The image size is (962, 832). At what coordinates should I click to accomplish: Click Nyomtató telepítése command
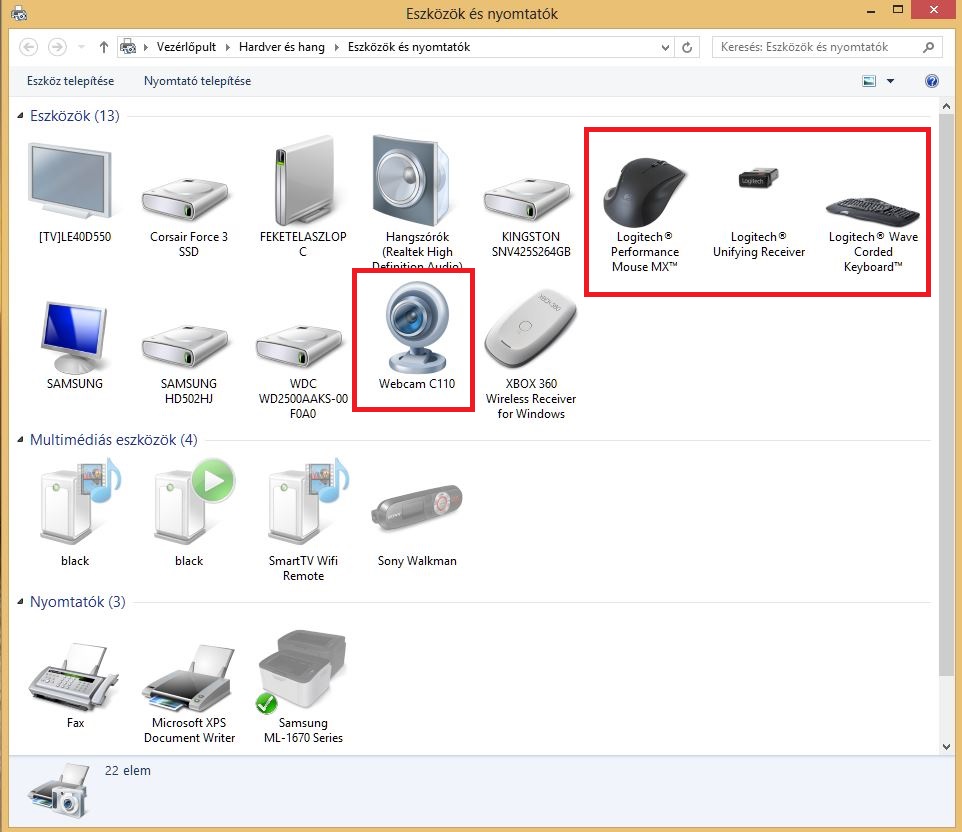coord(198,81)
